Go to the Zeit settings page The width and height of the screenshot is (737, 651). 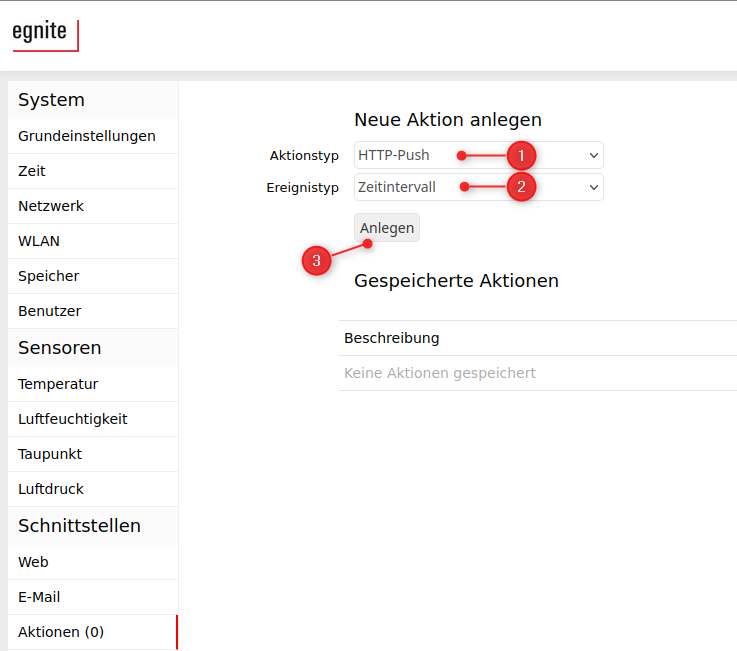32,171
